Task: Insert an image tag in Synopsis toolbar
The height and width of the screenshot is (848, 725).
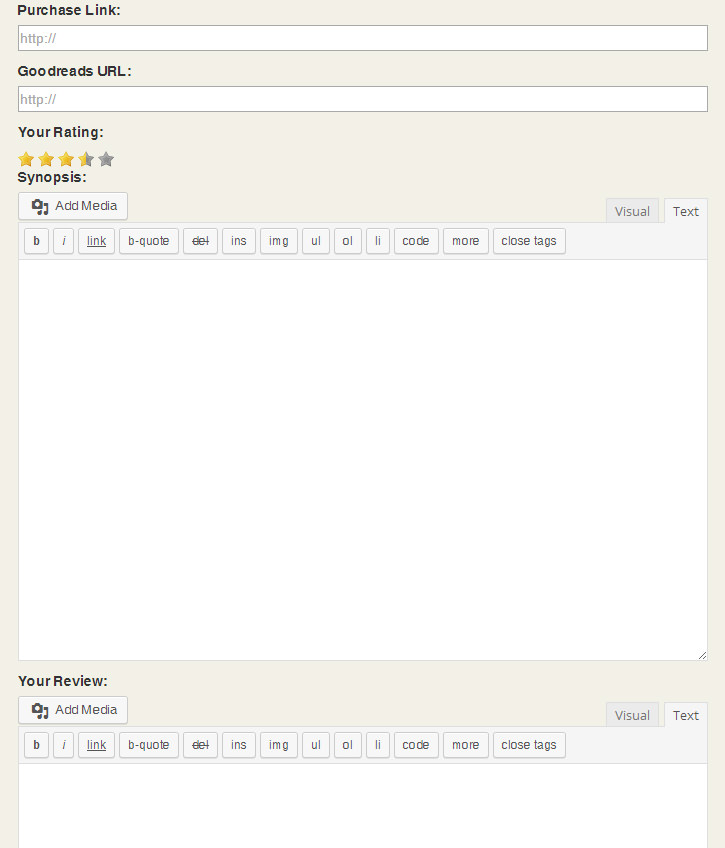Action: pos(278,241)
